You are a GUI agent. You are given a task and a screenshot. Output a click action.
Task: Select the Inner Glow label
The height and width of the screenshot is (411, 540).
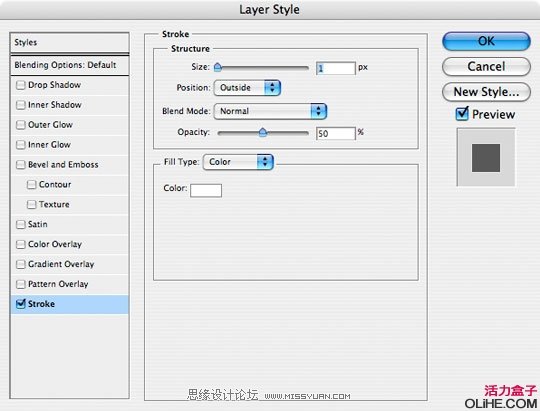49,145
